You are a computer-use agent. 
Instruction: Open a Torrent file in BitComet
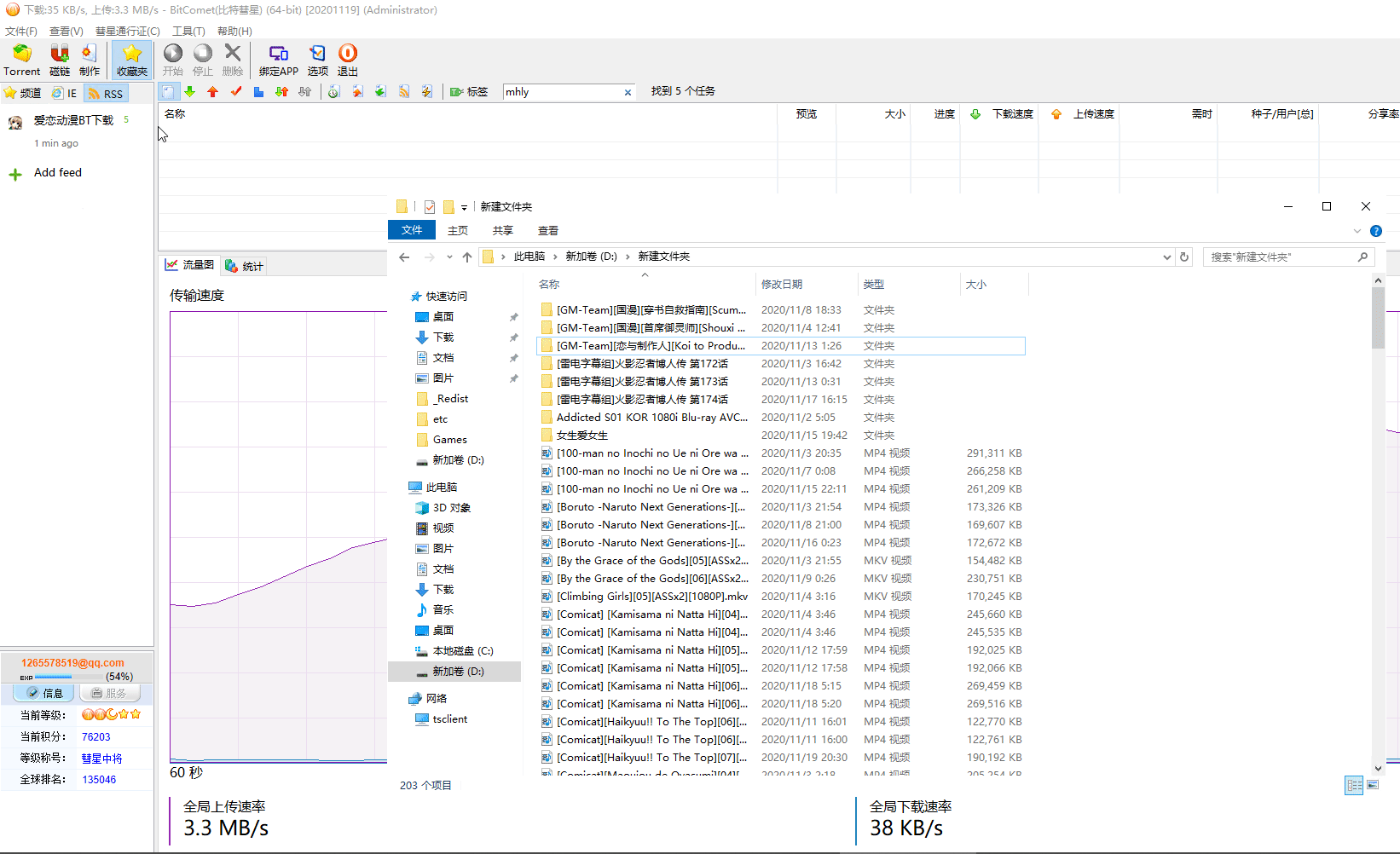21,61
